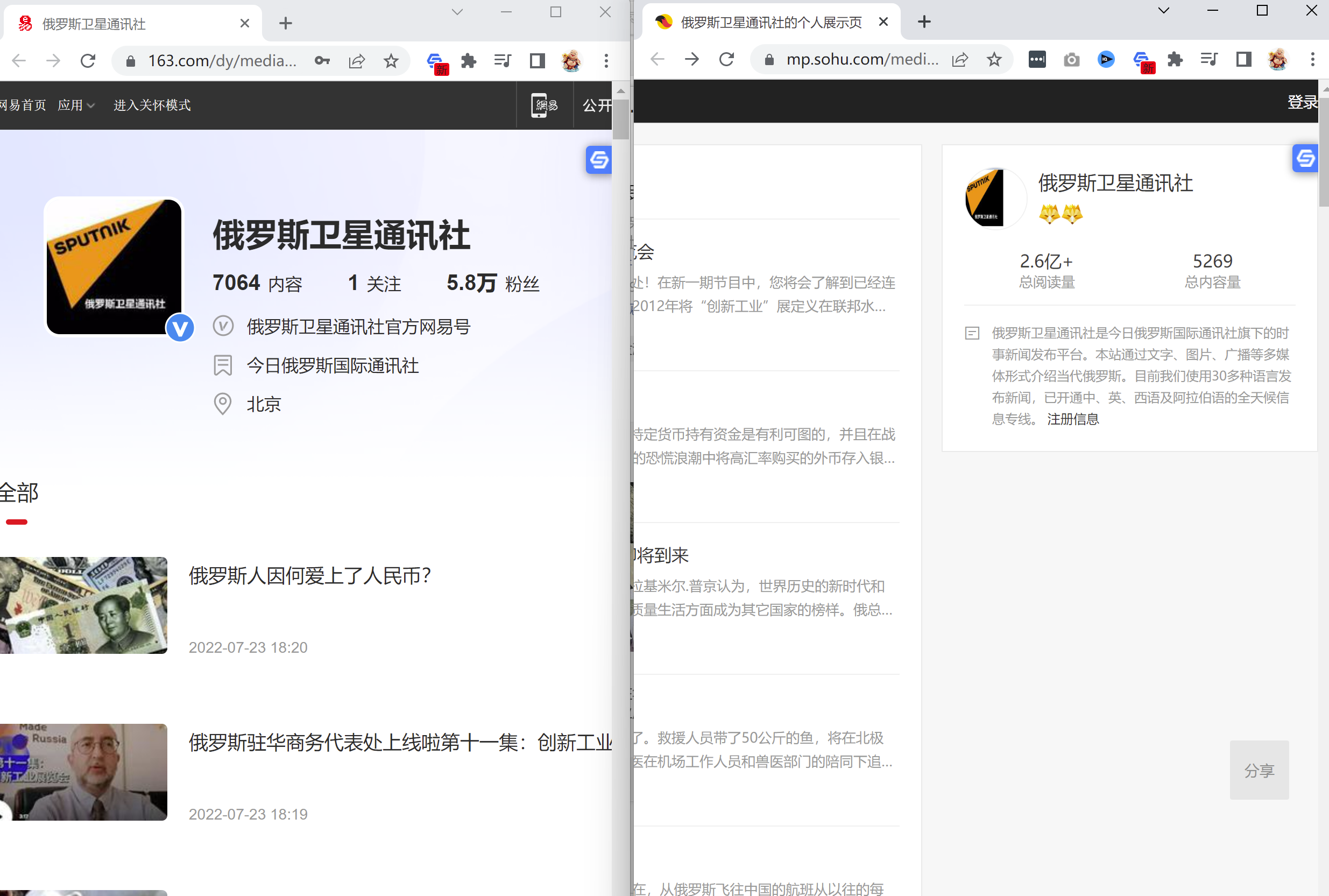The width and height of the screenshot is (1329, 896).
Task: Click the 5269 总内容量 stat
Action: click(x=1212, y=271)
